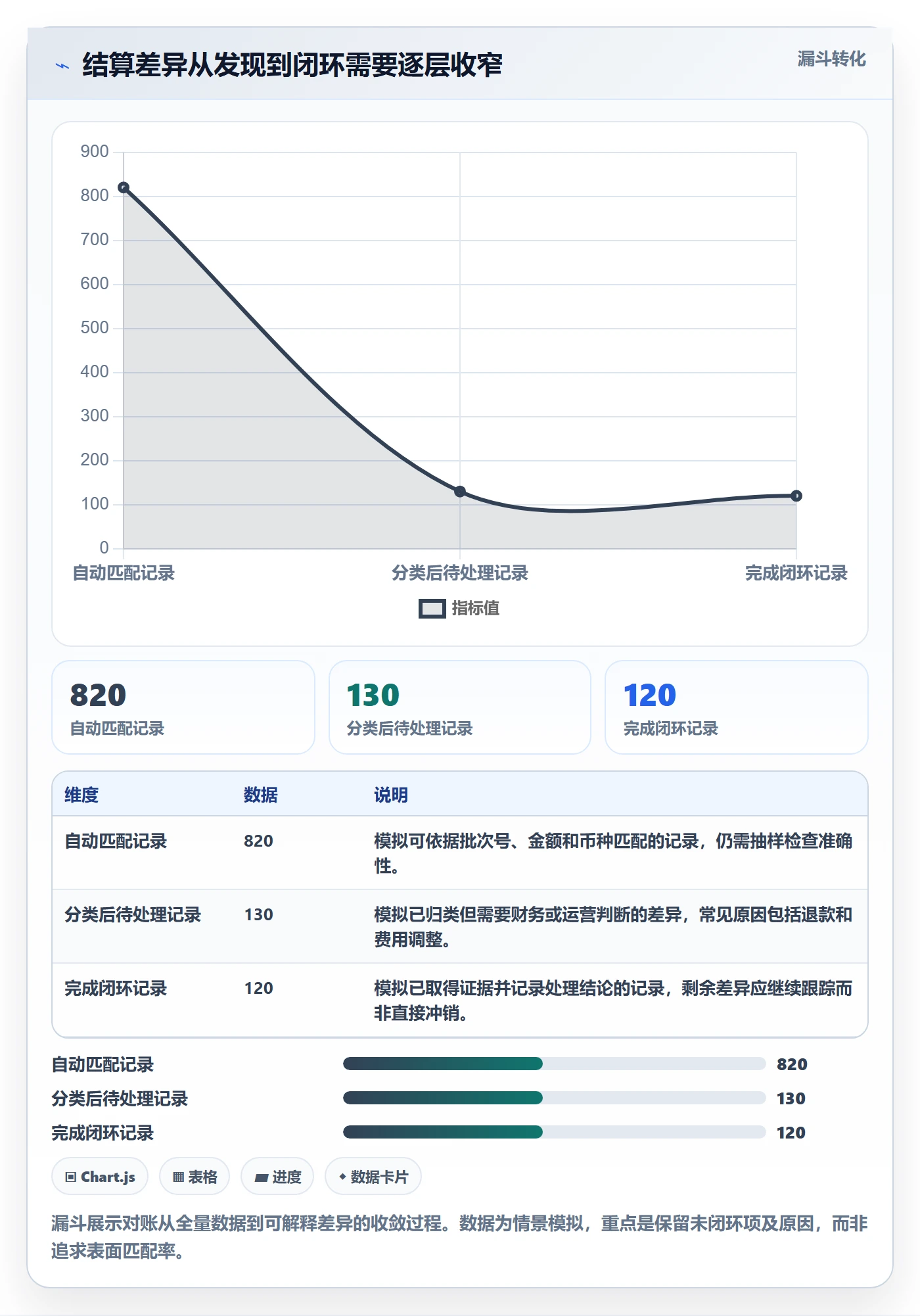Select the 自动匹配记录 data point at 820

click(x=124, y=188)
